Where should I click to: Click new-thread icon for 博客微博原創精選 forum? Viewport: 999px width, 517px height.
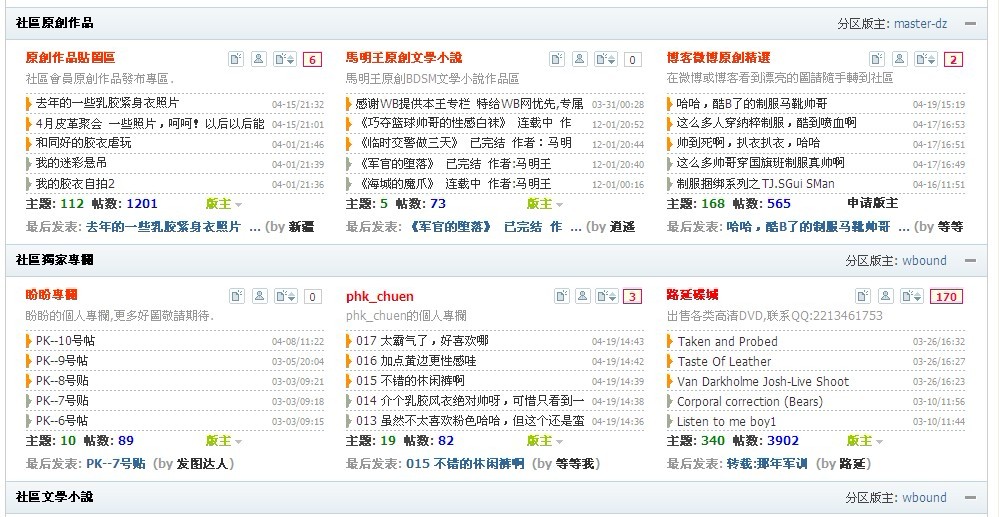[x=877, y=59]
